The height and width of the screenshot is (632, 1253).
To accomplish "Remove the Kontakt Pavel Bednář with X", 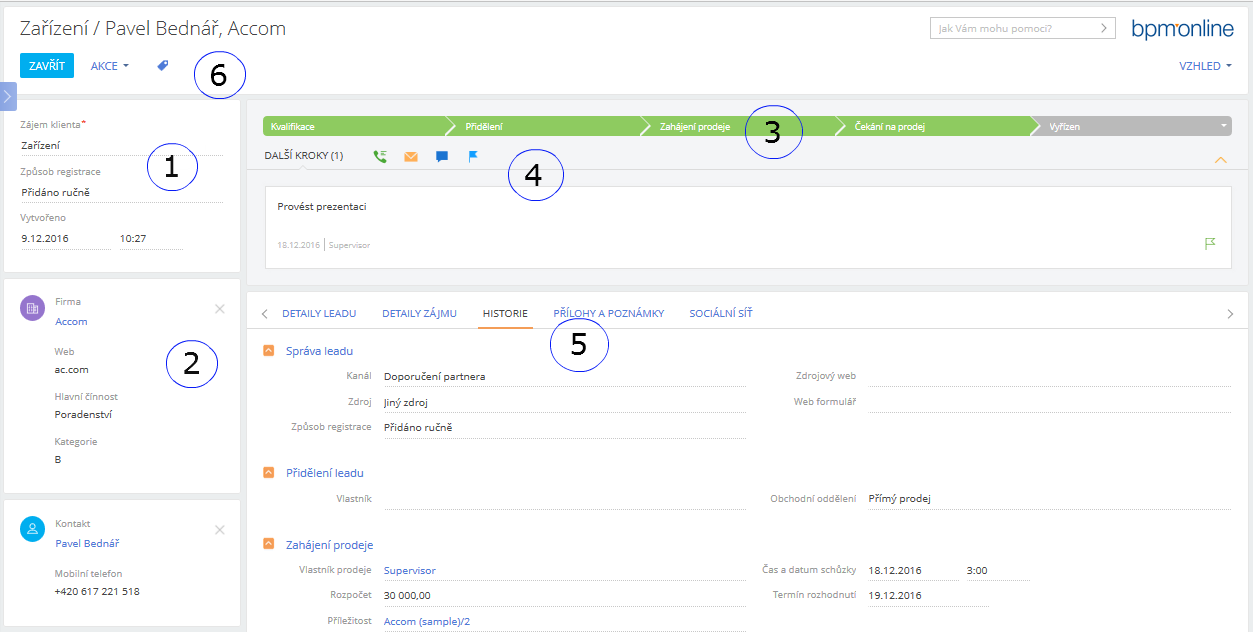I will [x=220, y=530].
